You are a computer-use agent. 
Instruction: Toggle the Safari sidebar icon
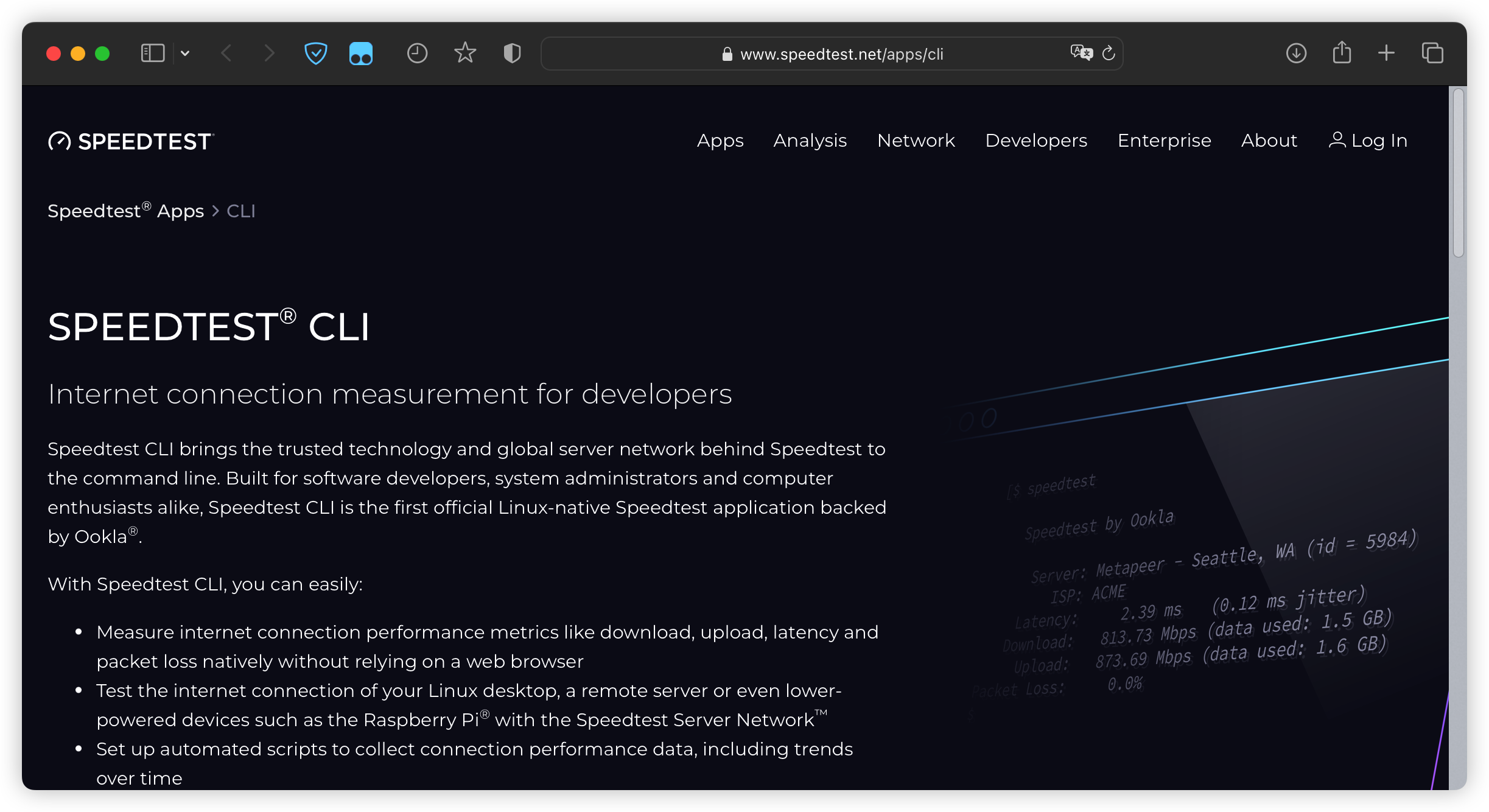(153, 54)
